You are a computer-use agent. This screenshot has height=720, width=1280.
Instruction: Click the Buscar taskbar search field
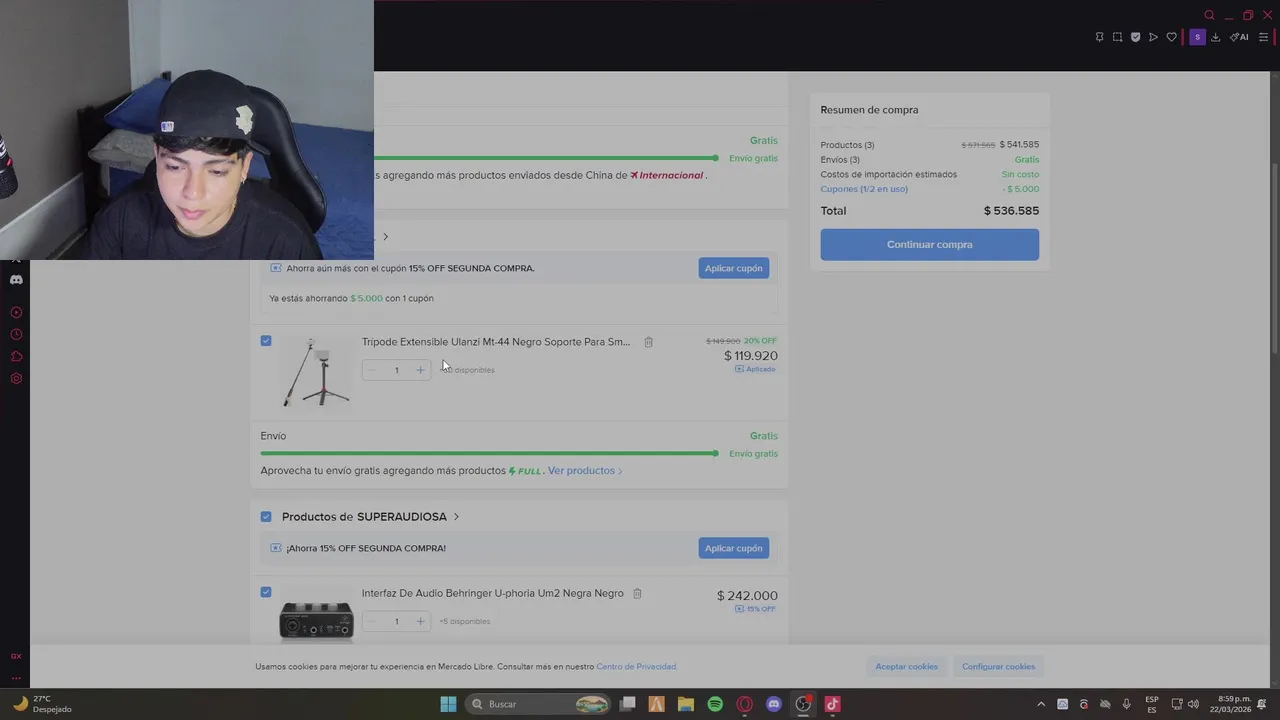click(x=540, y=704)
